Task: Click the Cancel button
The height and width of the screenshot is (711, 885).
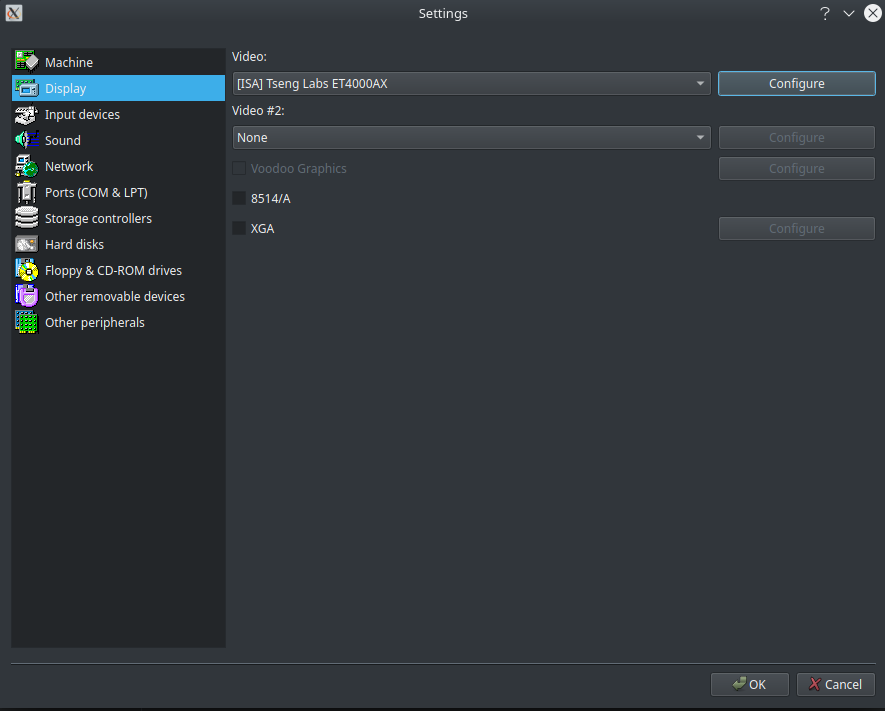Action: point(836,684)
